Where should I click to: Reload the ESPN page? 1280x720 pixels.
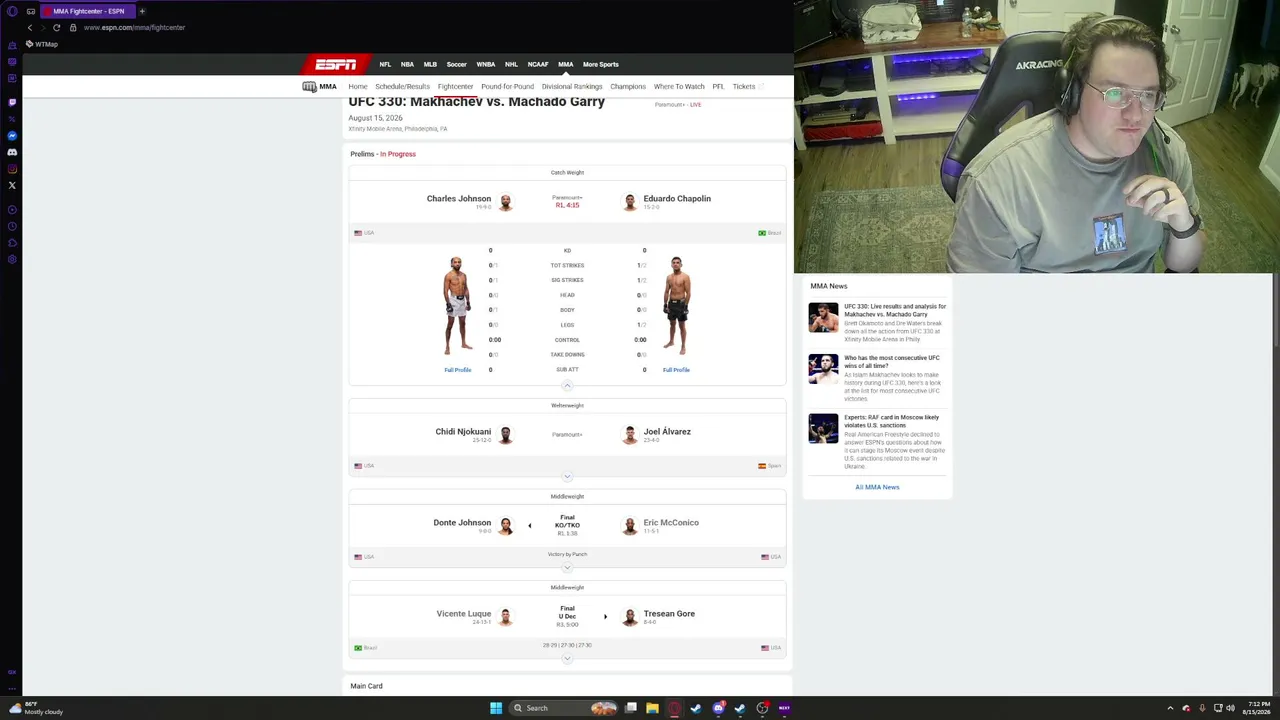[56, 28]
